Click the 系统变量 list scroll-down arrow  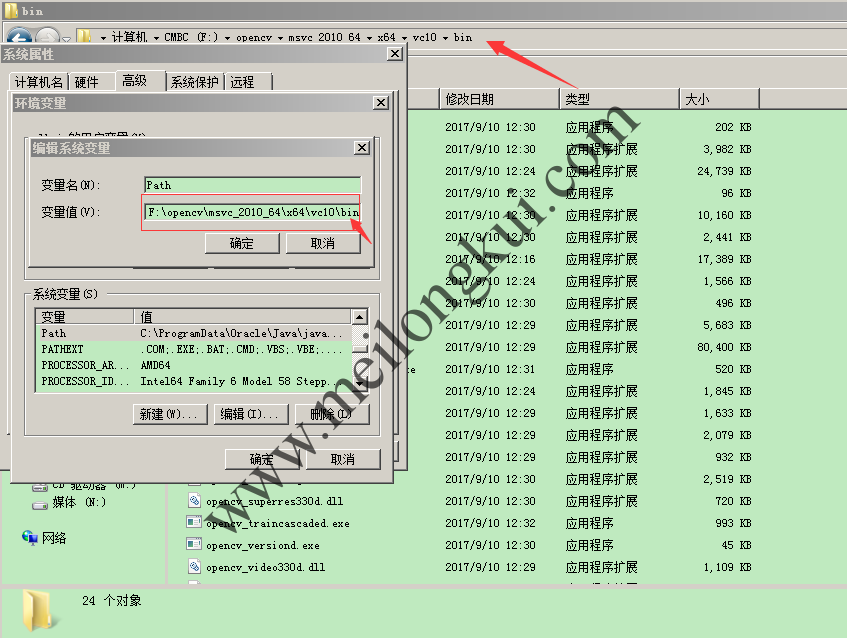tap(359, 384)
